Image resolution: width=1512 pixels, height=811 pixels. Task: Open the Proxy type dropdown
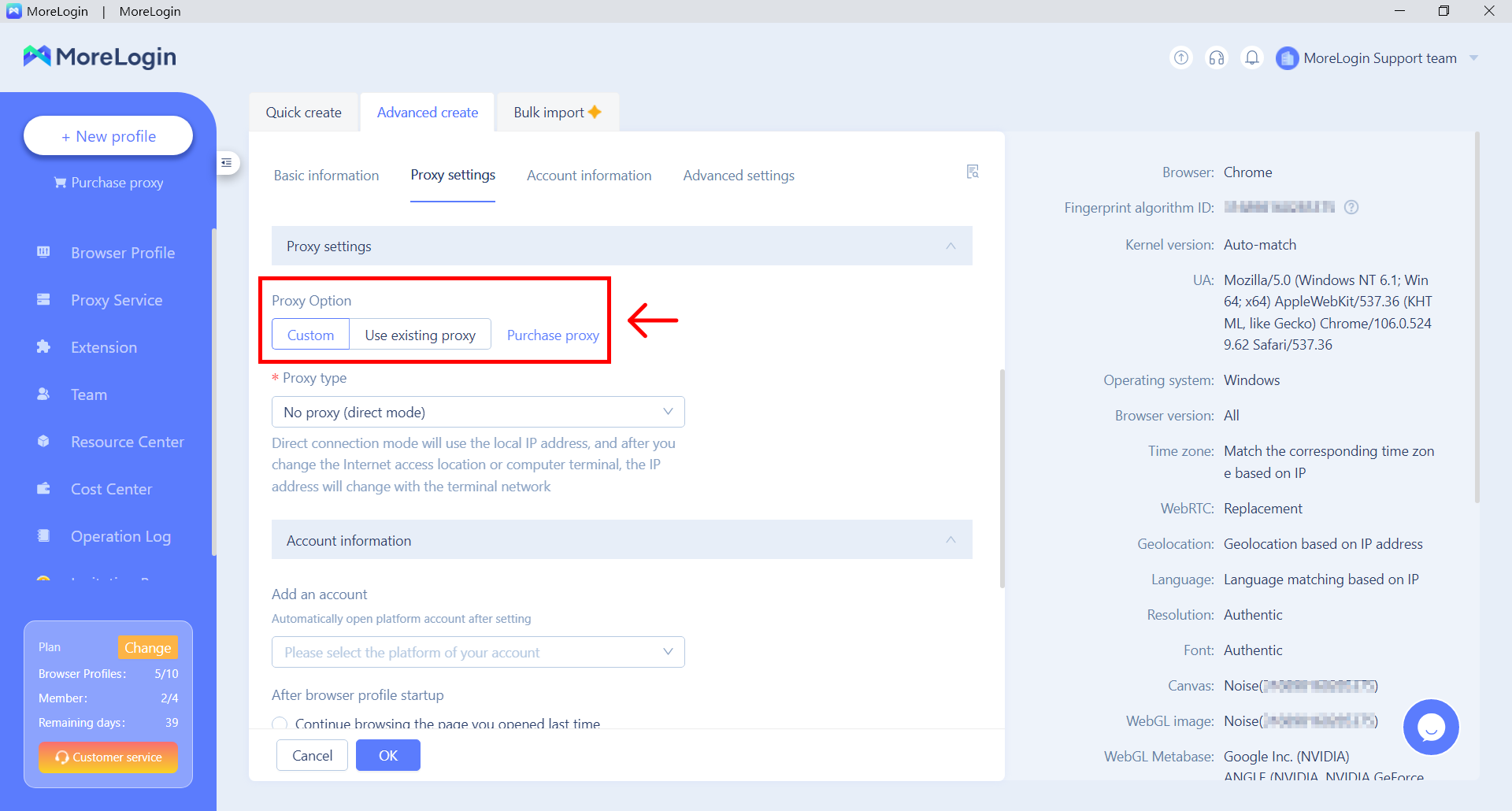(x=478, y=412)
